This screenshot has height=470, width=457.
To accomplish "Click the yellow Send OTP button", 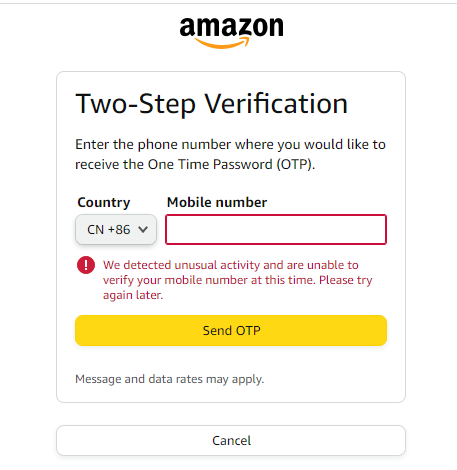I will point(231,330).
